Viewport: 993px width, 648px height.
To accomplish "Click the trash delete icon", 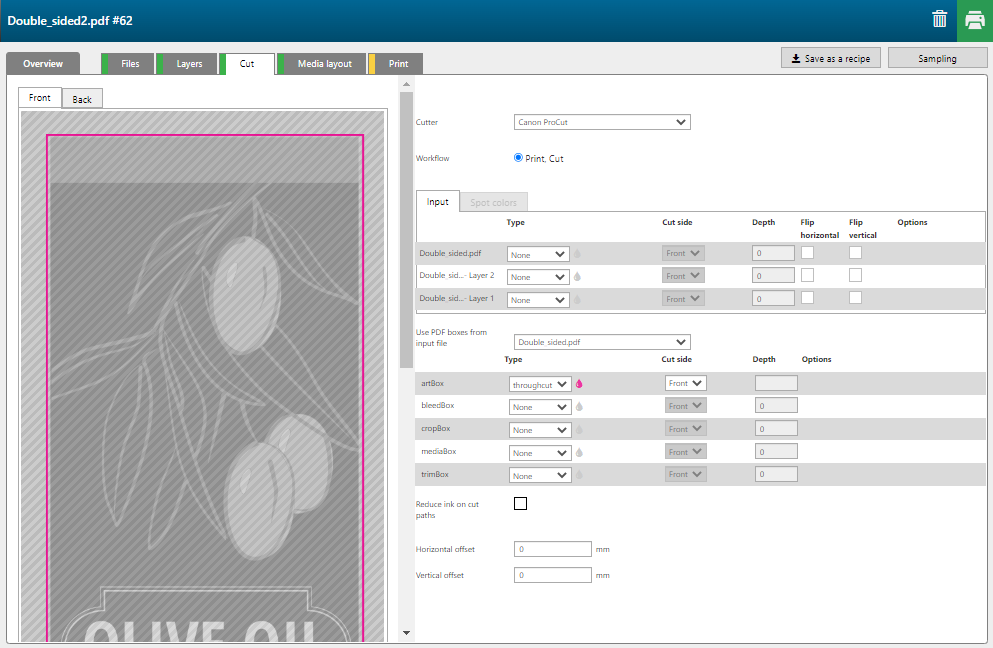I will (x=939, y=19).
